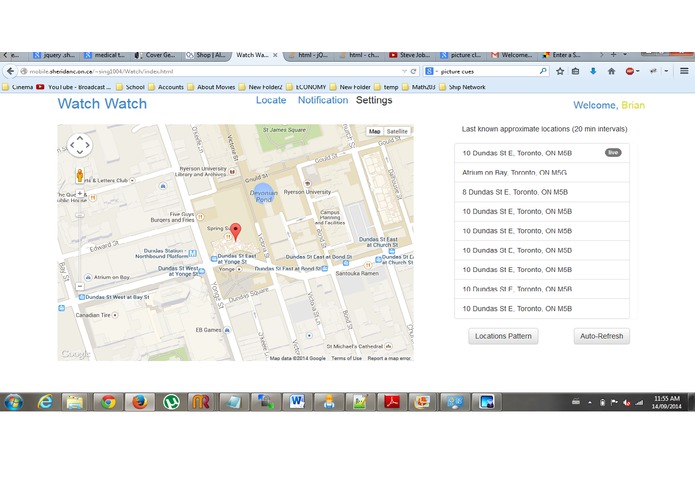Open Microsoft Word from the taskbar
695x494 pixels.
pyautogui.click(x=297, y=402)
